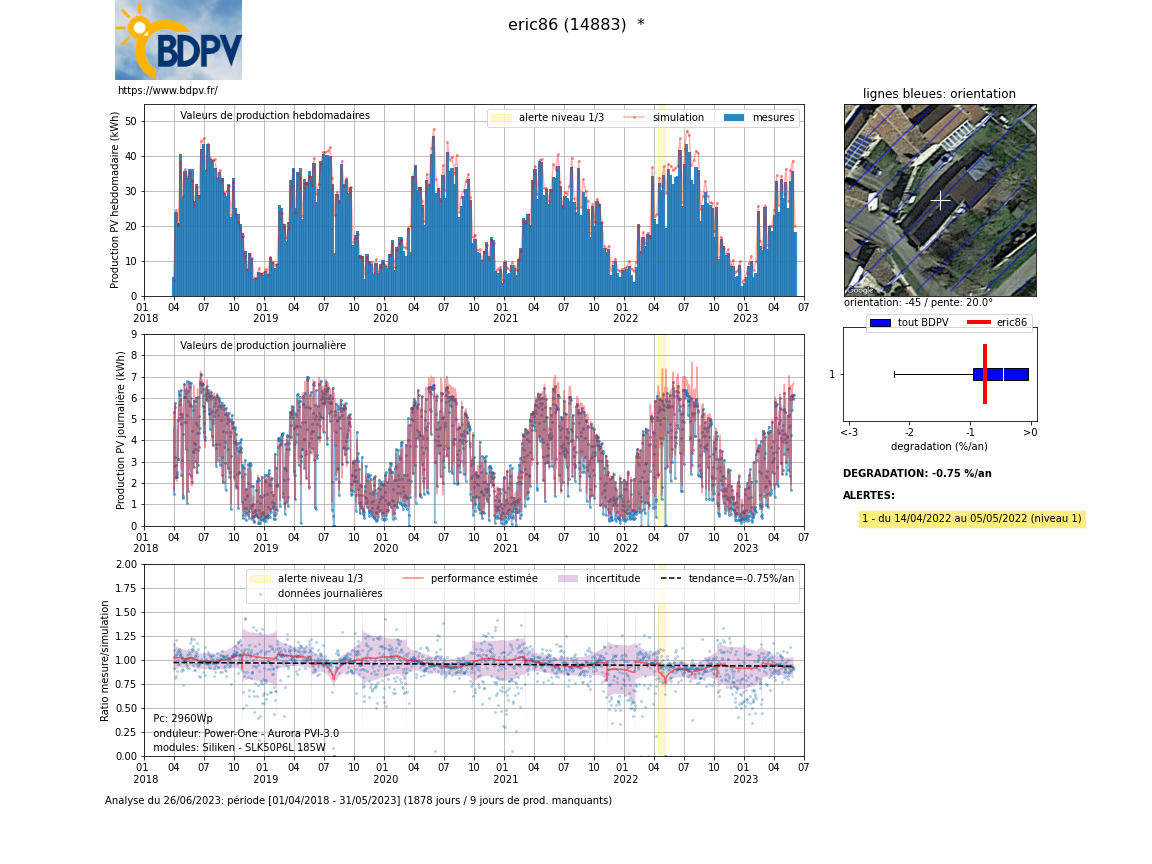Click yellow alert swatch in weekly chart legend
1152x864 pixels.
pyautogui.click(x=501, y=118)
